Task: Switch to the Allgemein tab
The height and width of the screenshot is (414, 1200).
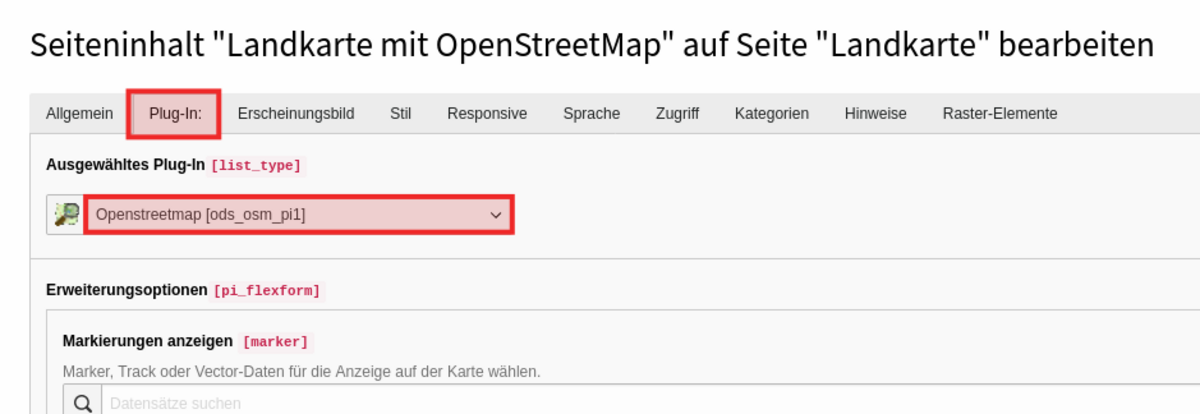Action: (x=79, y=114)
